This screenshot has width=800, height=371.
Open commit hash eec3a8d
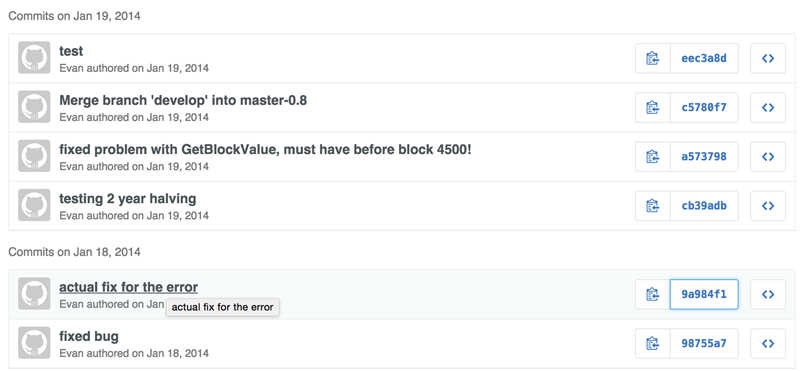(704, 58)
